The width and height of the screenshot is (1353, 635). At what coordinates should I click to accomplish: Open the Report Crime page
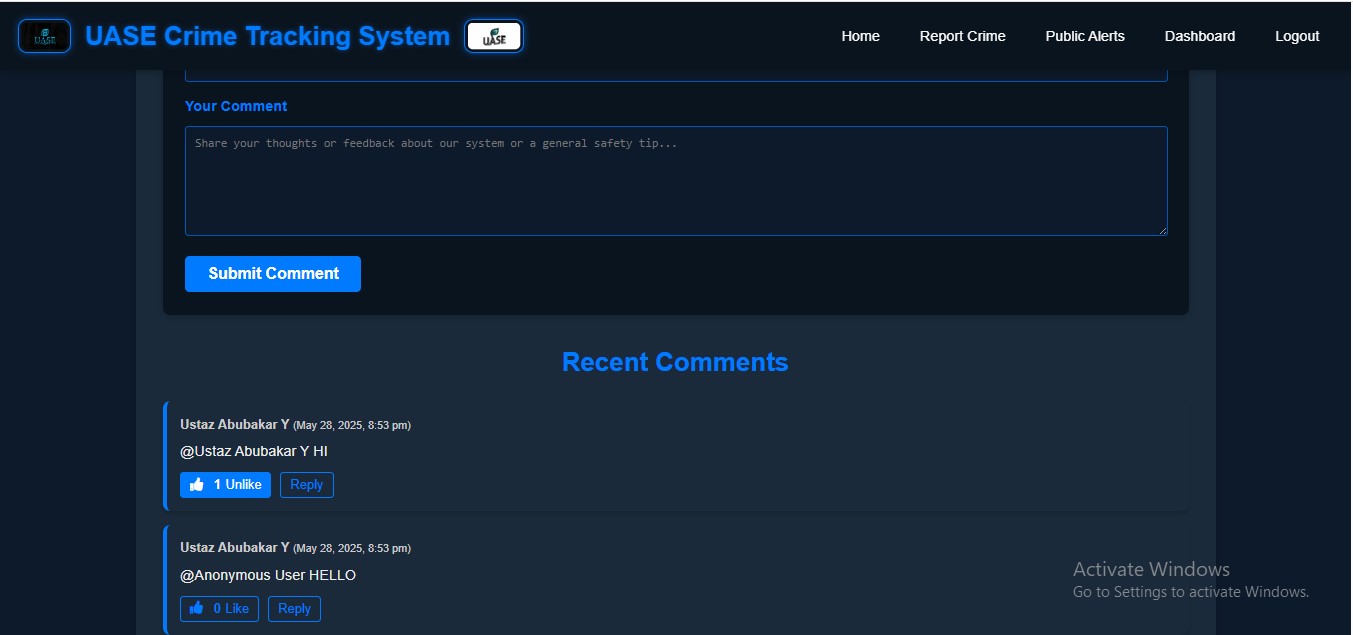(x=962, y=36)
